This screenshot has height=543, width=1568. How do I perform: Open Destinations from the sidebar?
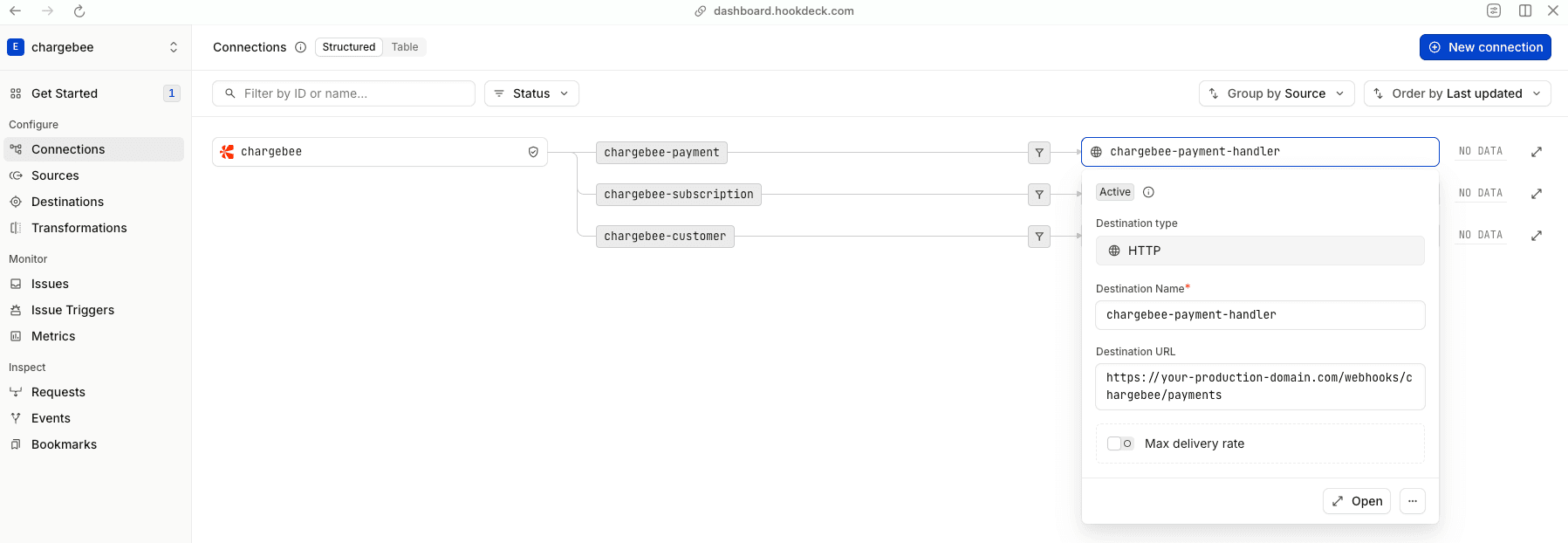point(66,202)
